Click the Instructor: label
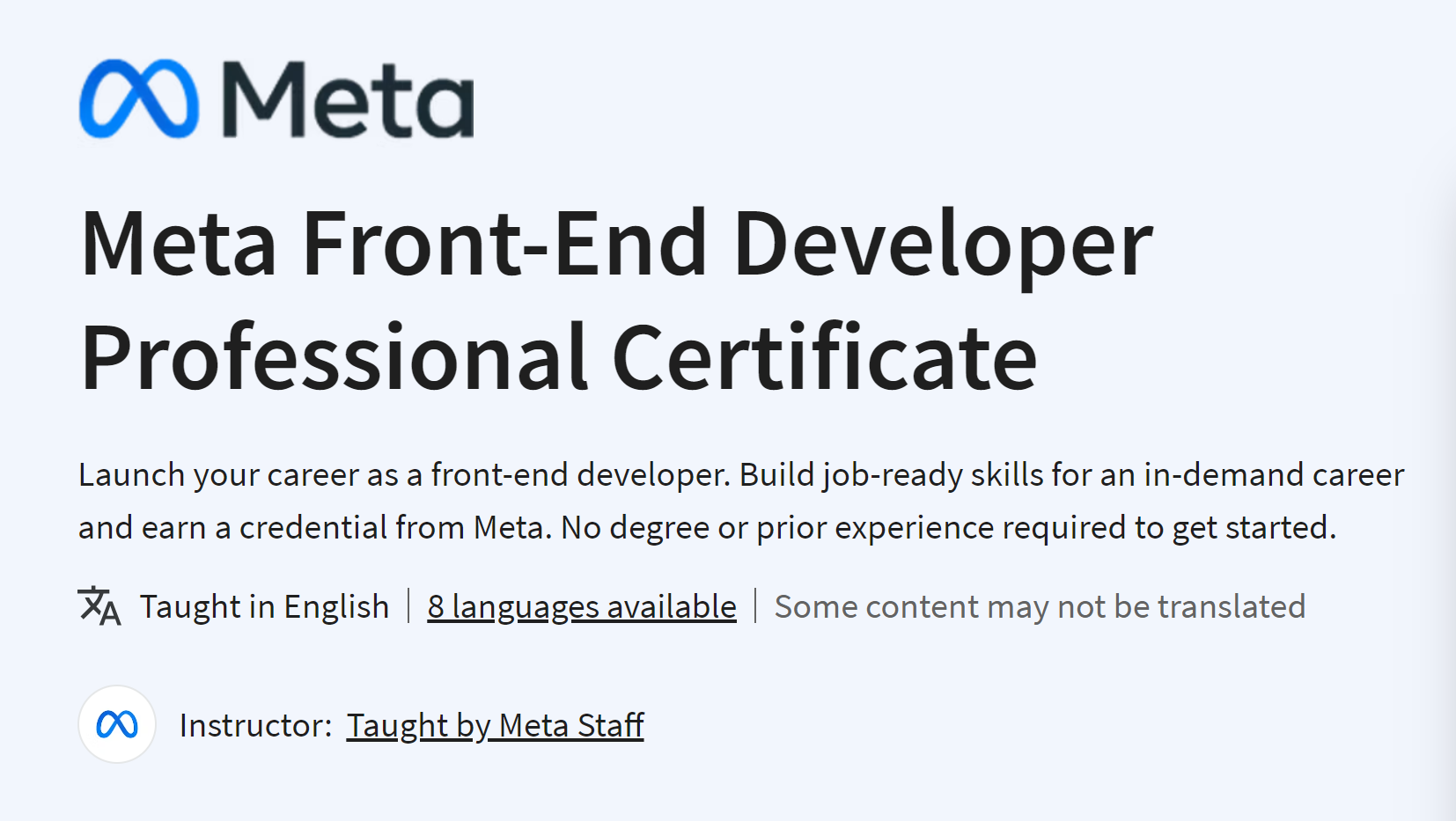 coord(255,726)
